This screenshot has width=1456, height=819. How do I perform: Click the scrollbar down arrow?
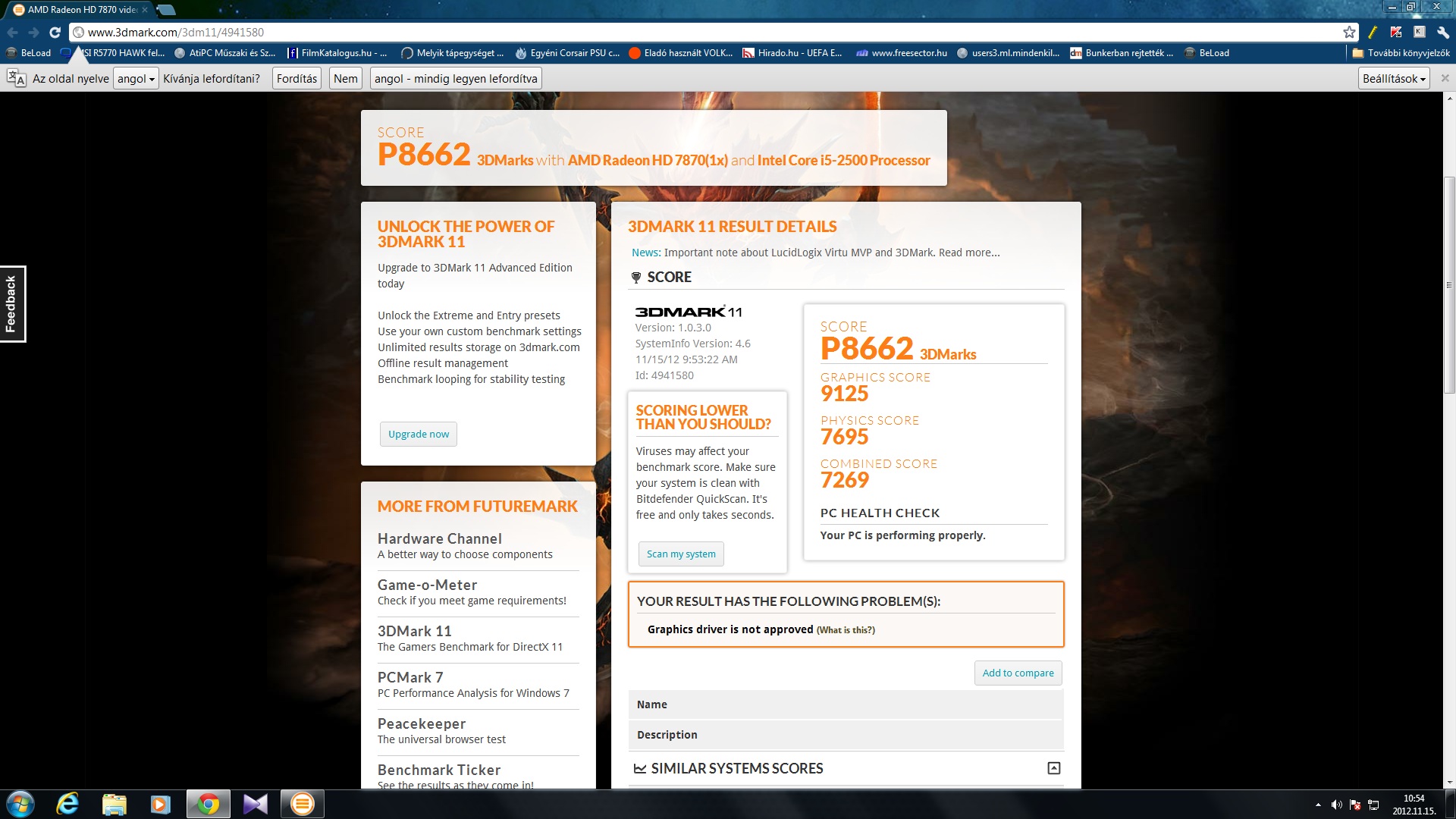[1449, 783]
